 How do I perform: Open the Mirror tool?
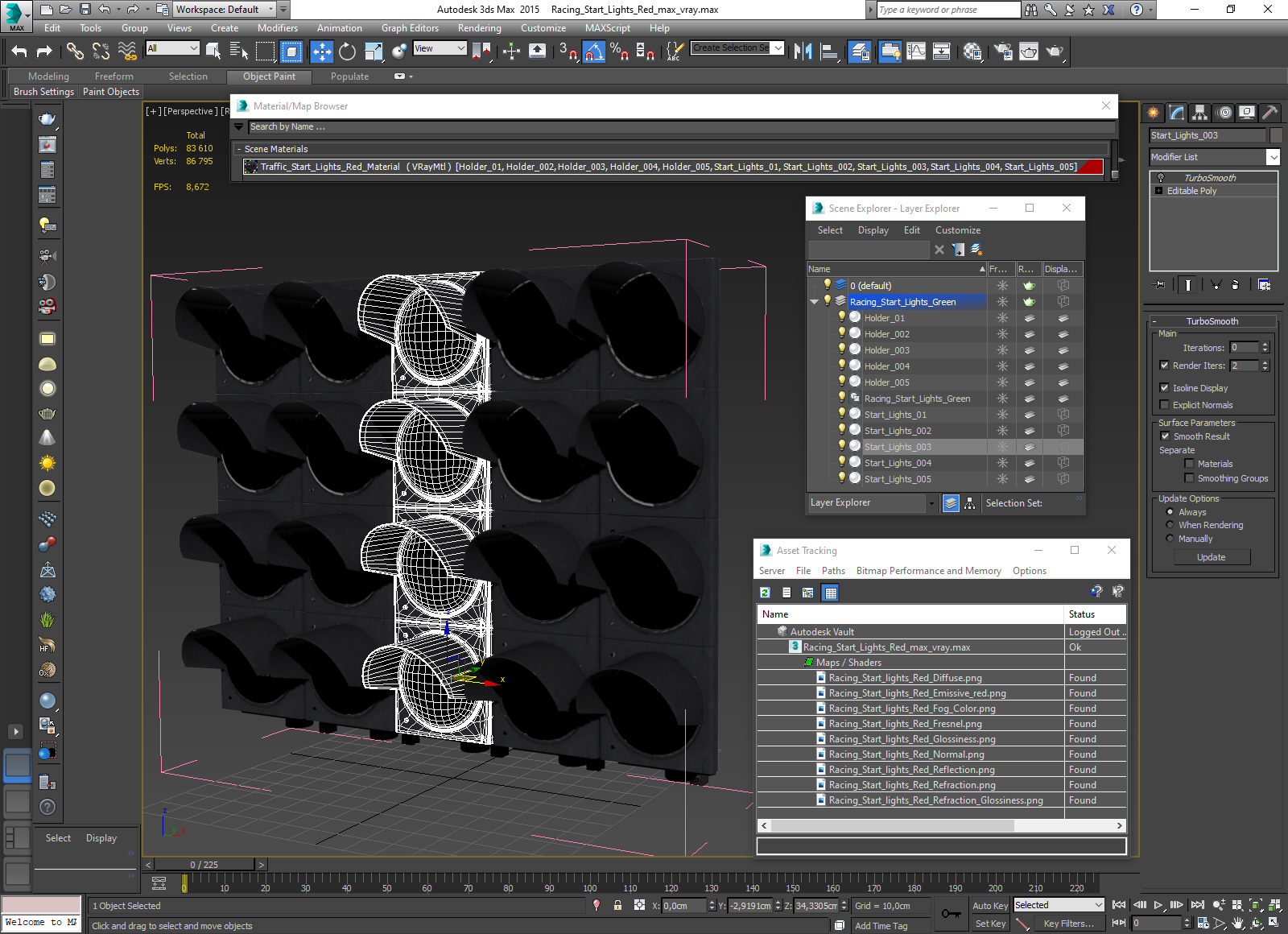pos(803,52)
